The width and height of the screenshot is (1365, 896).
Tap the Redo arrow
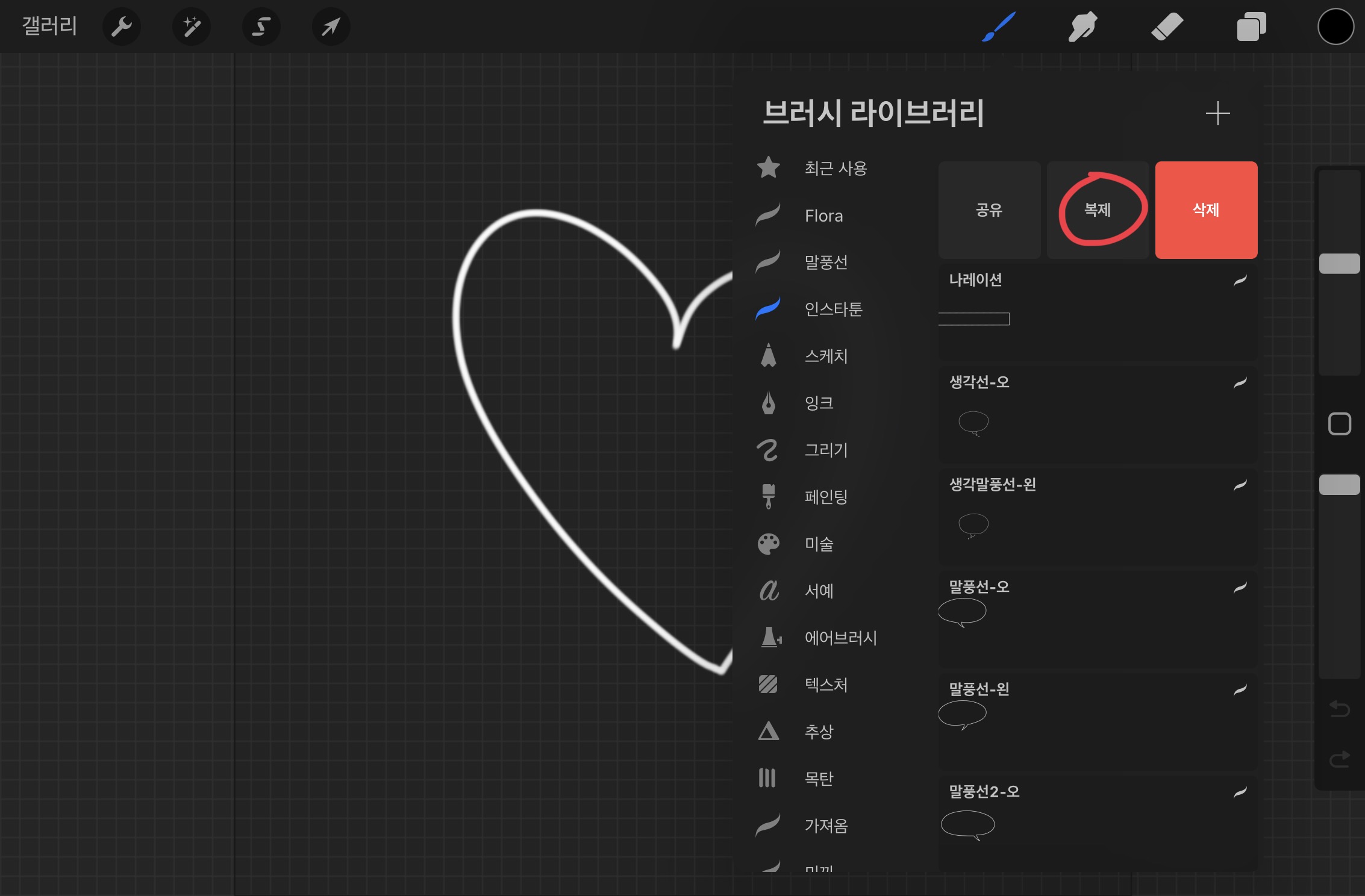[1339, 759]
